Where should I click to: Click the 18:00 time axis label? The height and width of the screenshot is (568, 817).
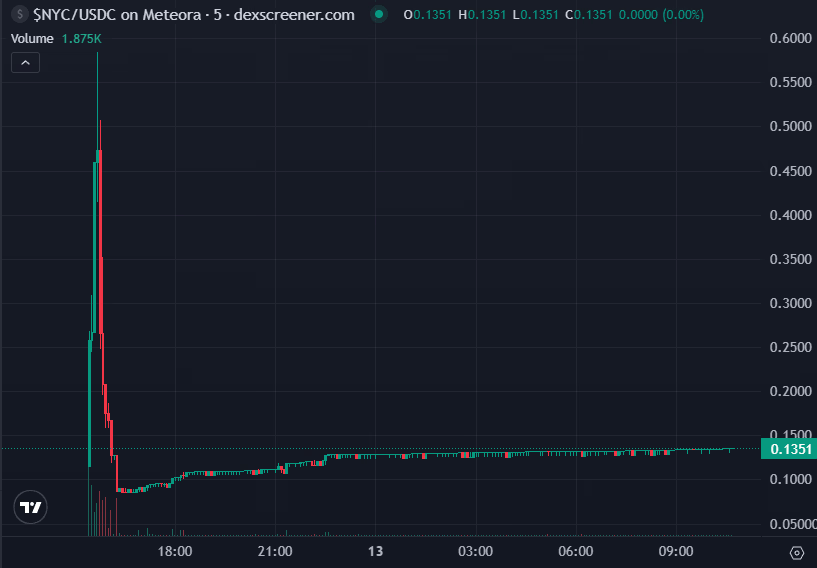pos(175,551)
